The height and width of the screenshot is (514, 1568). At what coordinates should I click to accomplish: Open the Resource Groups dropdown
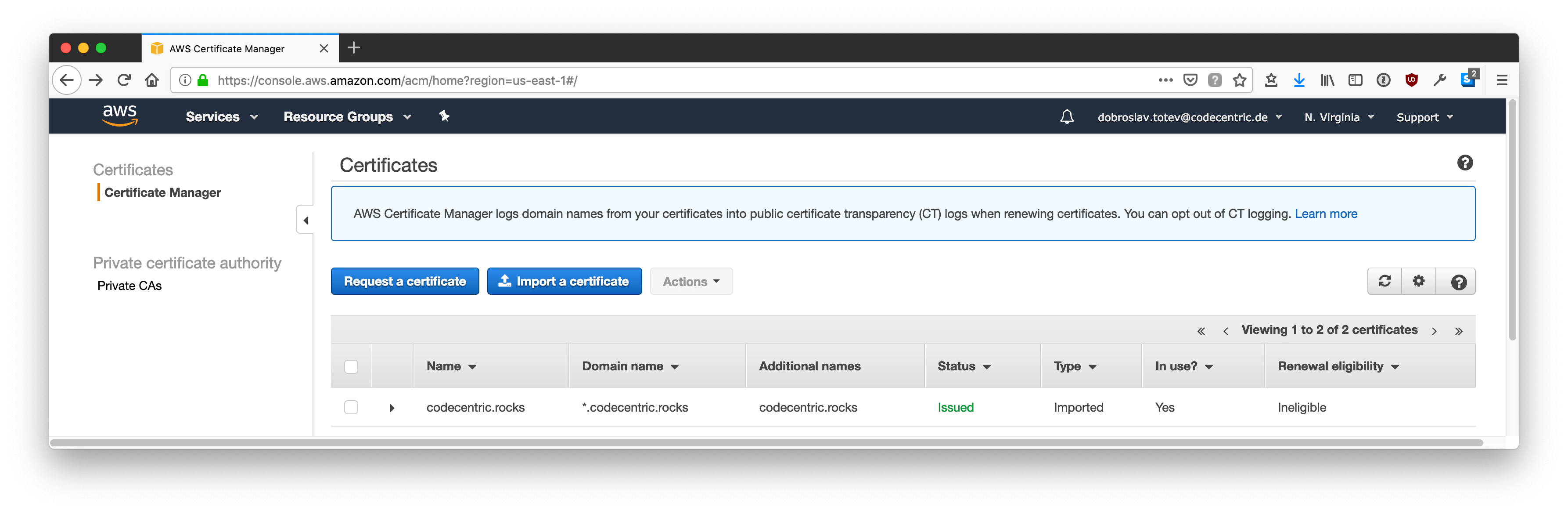coord(348,117)
